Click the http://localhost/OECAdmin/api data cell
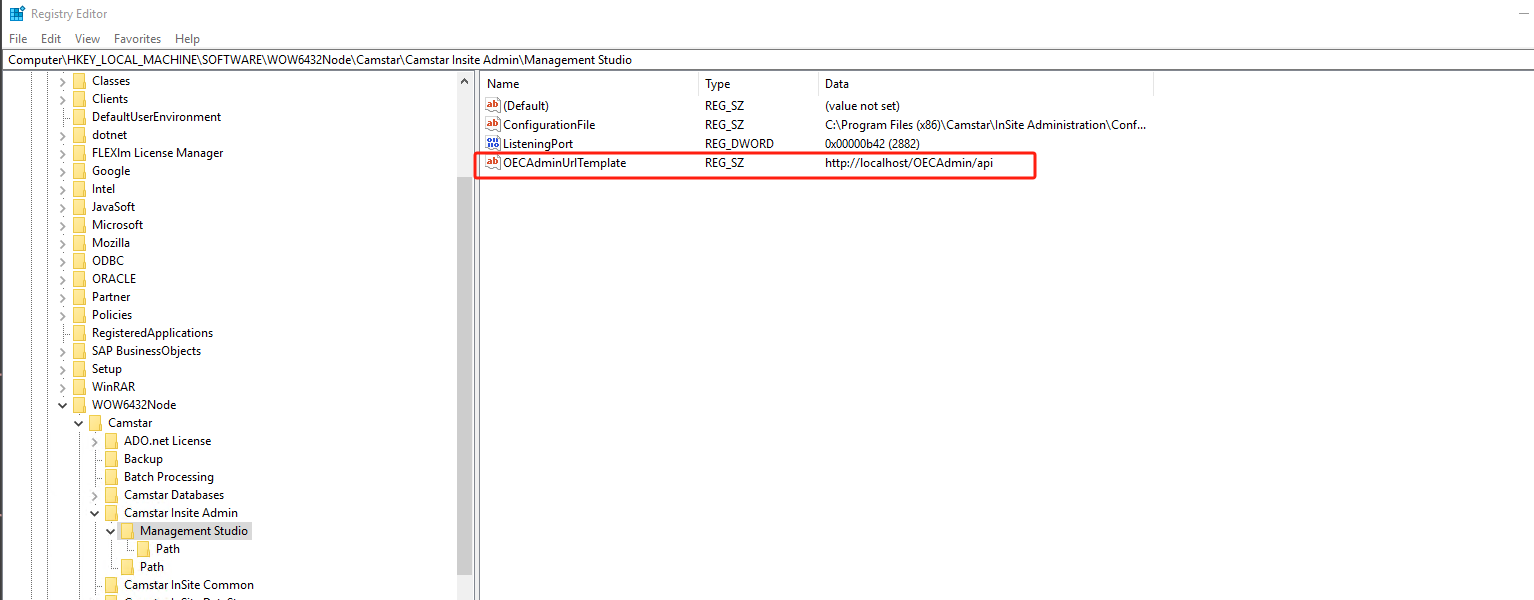 click(x=909, y=162)
